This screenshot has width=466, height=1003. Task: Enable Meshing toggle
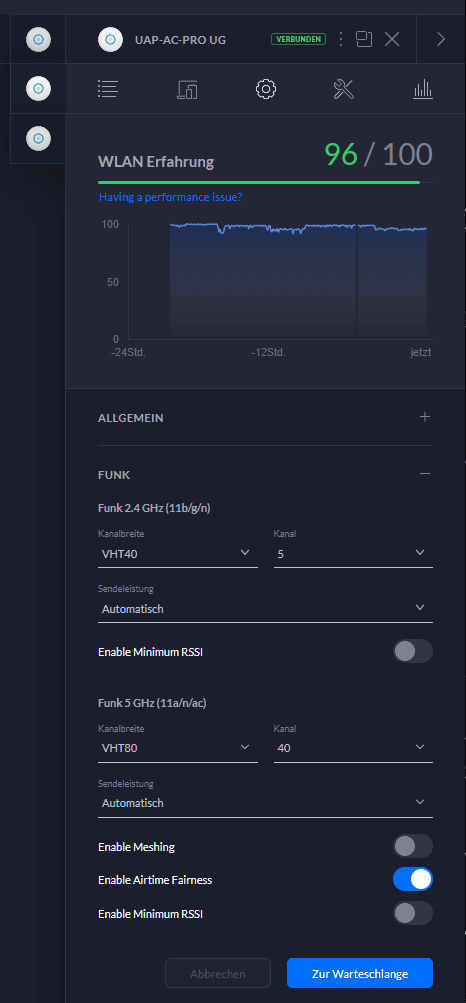click(413, 846)
